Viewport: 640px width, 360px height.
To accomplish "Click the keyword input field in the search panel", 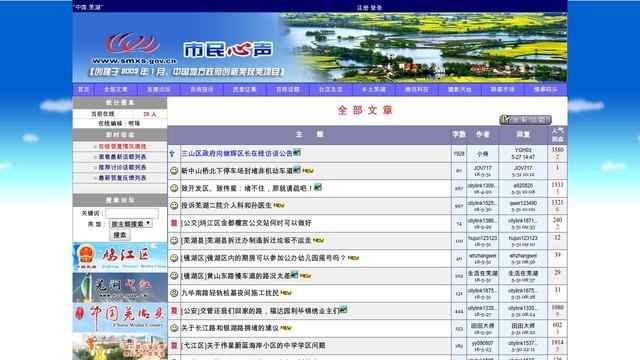I will click(x=132, y=213).
